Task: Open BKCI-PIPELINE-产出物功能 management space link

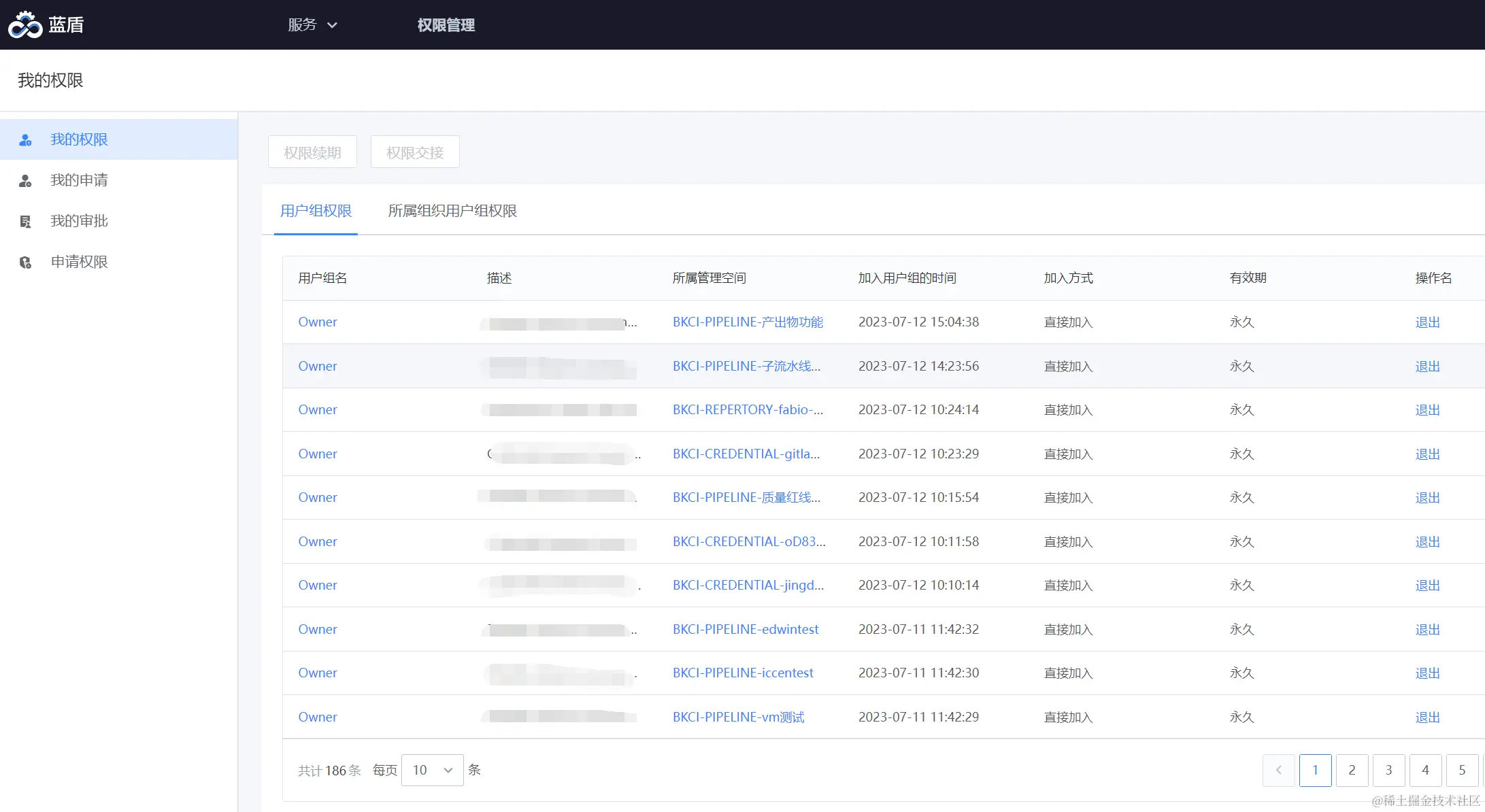Action: click(748, 322)
